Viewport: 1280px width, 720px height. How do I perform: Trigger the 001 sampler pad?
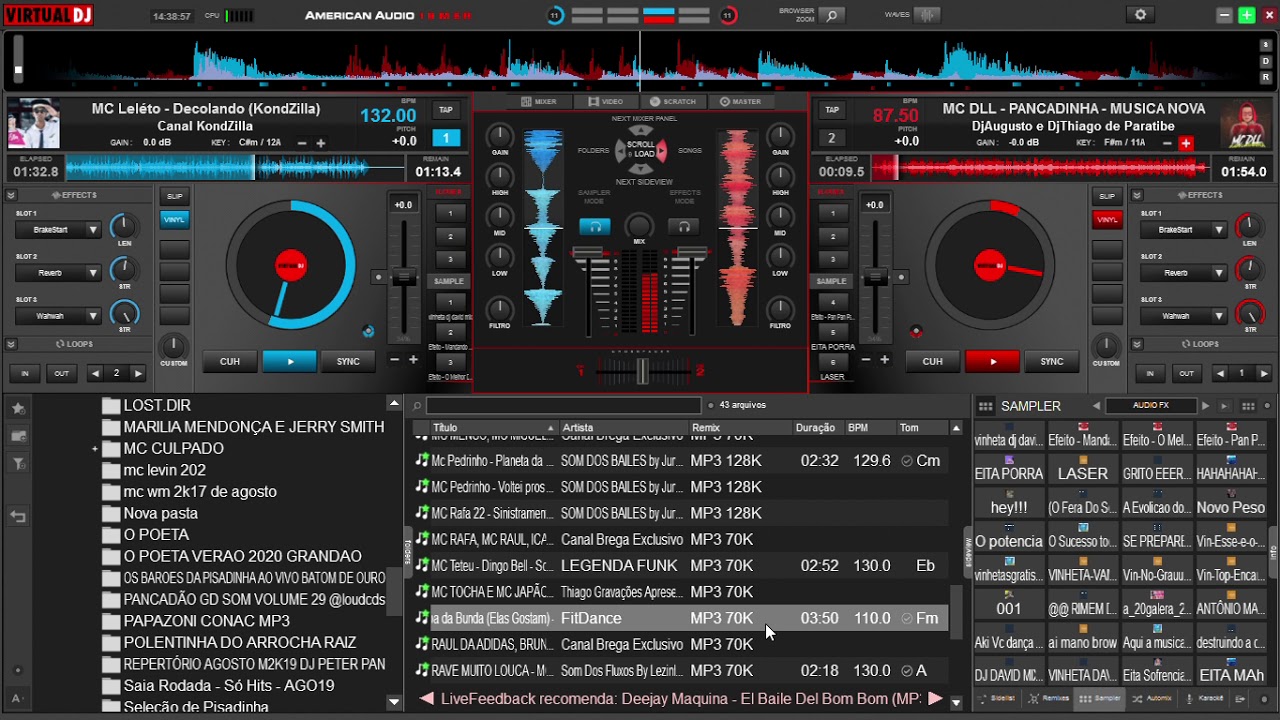[x=1009, y=604]
